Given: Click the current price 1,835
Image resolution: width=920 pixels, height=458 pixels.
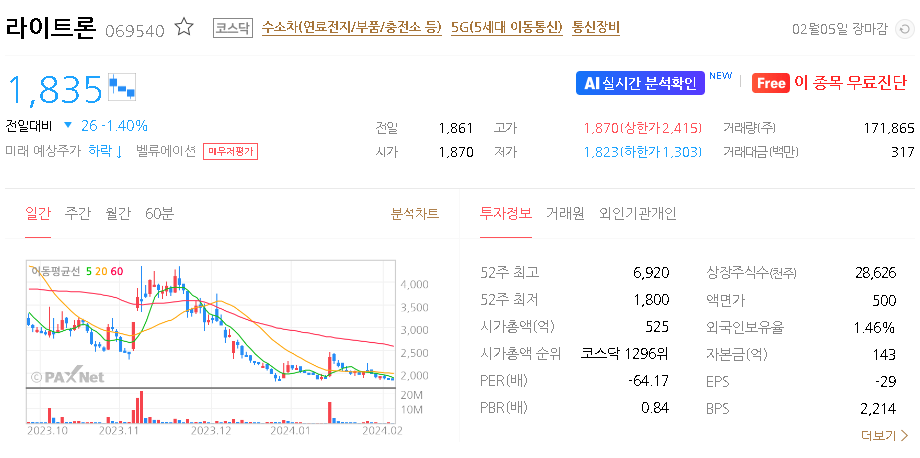Looking at the screenshot, I should (x=55, y=89).
